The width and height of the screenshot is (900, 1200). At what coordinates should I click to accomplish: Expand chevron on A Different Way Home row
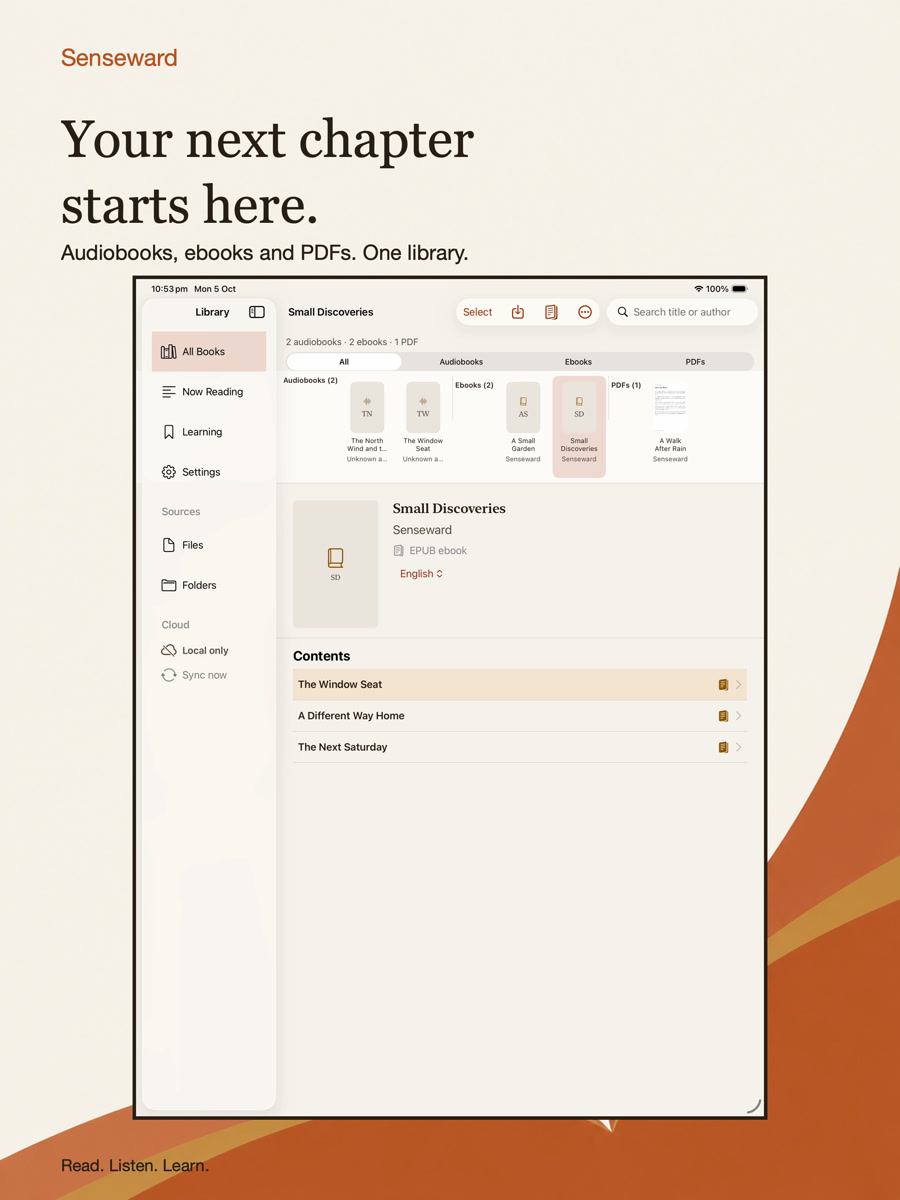coord(739,716)
